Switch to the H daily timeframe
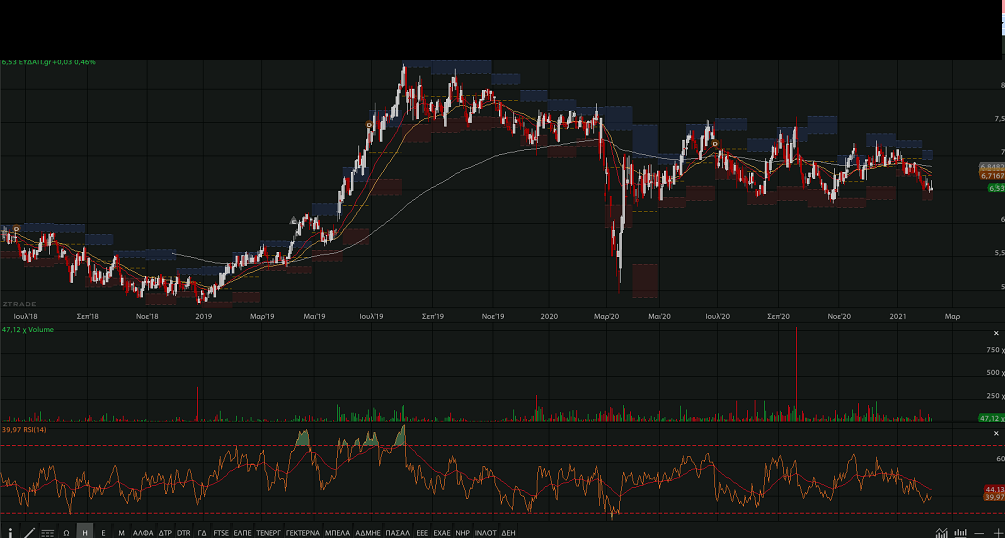 click(84, 533)
